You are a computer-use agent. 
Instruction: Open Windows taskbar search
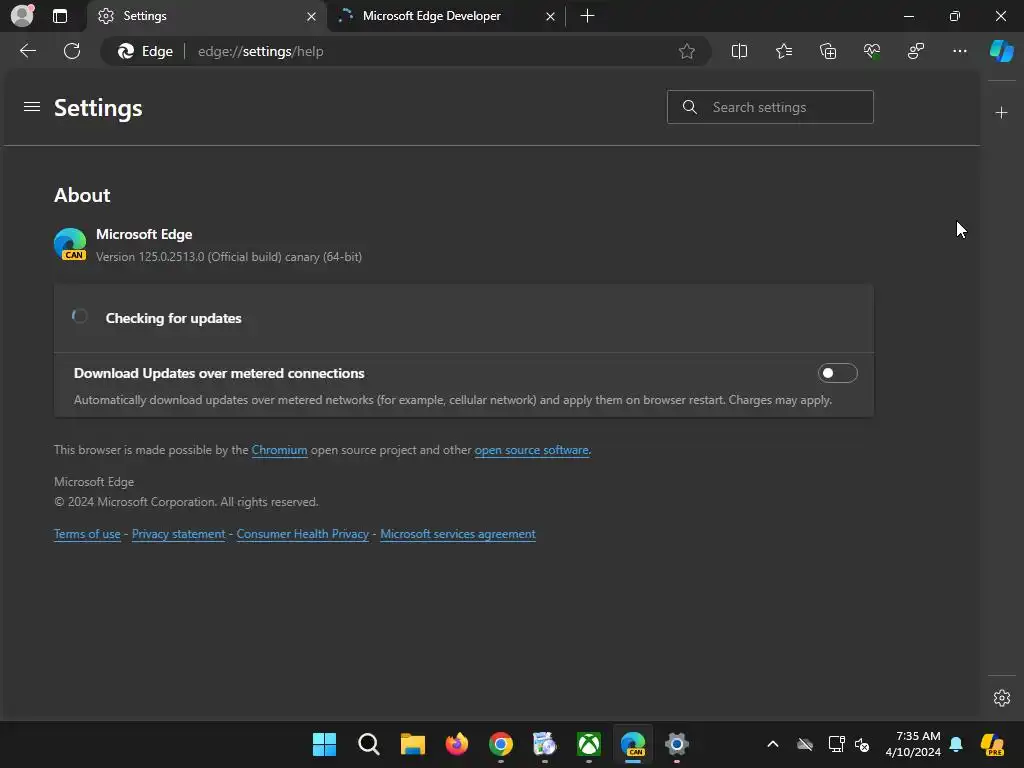[368, 744]
